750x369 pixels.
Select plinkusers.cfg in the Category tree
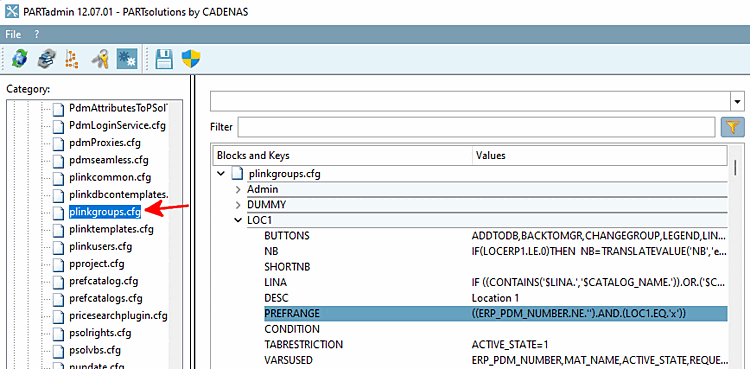coord(100,246)
